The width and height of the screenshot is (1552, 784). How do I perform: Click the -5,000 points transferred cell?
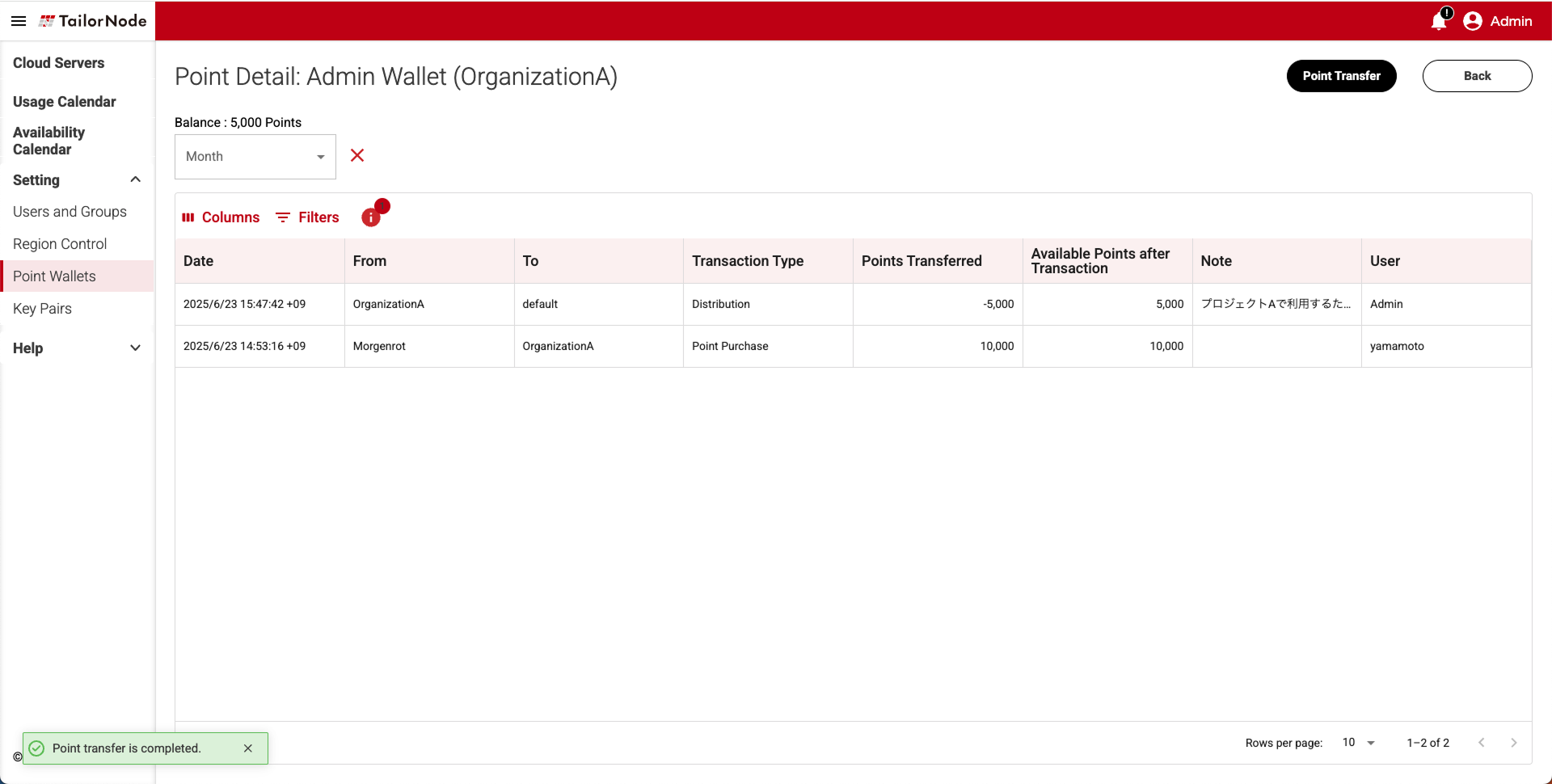pyautogui.click(x=938, y=305)
